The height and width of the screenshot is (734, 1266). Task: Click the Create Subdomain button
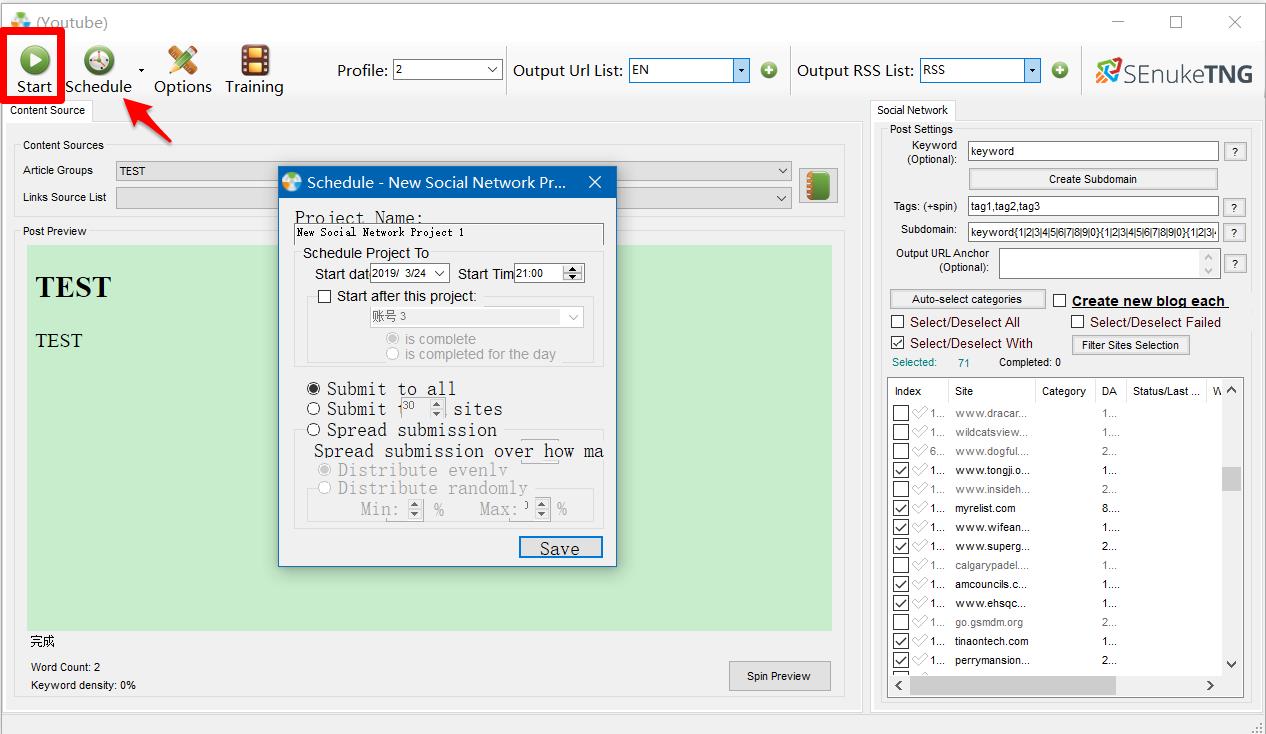(x=1093, y=179)
